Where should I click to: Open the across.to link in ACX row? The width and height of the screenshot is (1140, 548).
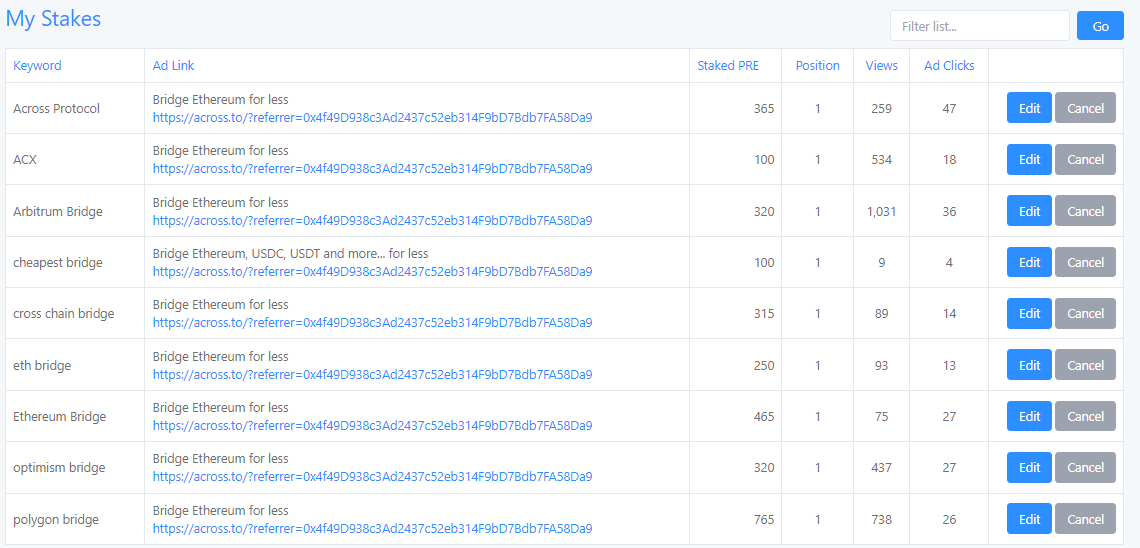pyautogui.click(x=372, y=169)
